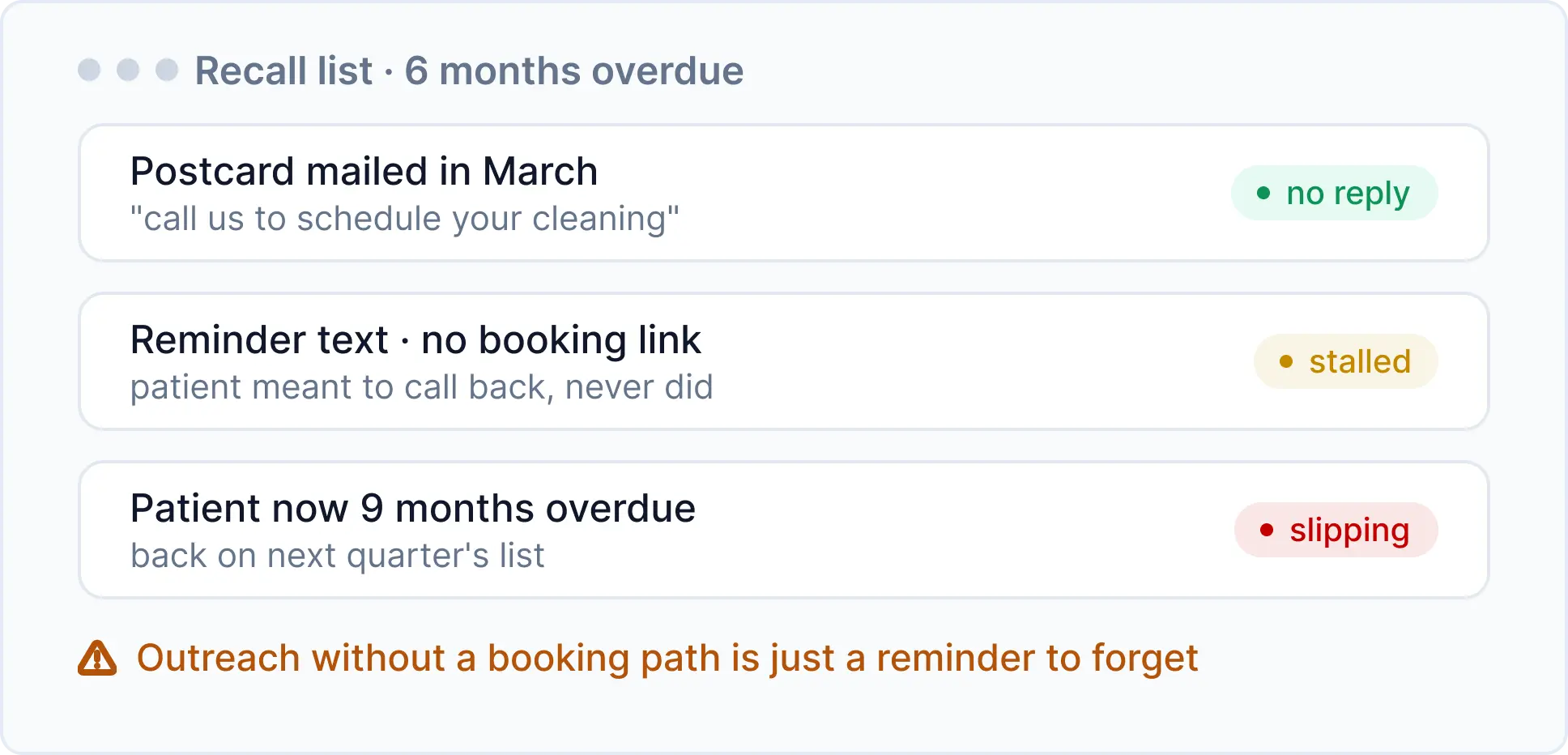Click the green dot in no reply badge
This screenshot has height=755, width=1568.
click(1263, 193)
